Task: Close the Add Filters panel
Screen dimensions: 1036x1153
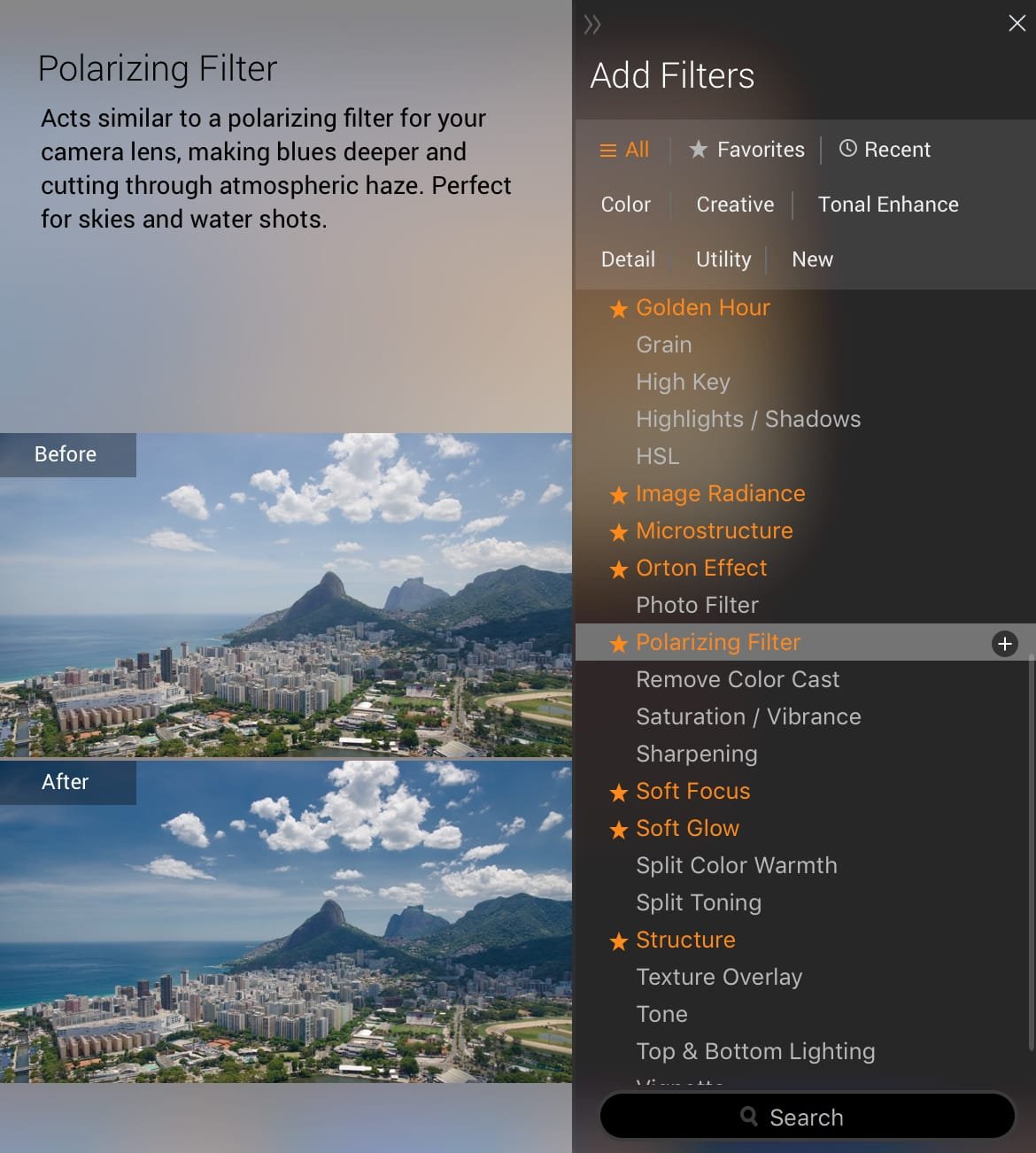Action: pos(1017,24)
